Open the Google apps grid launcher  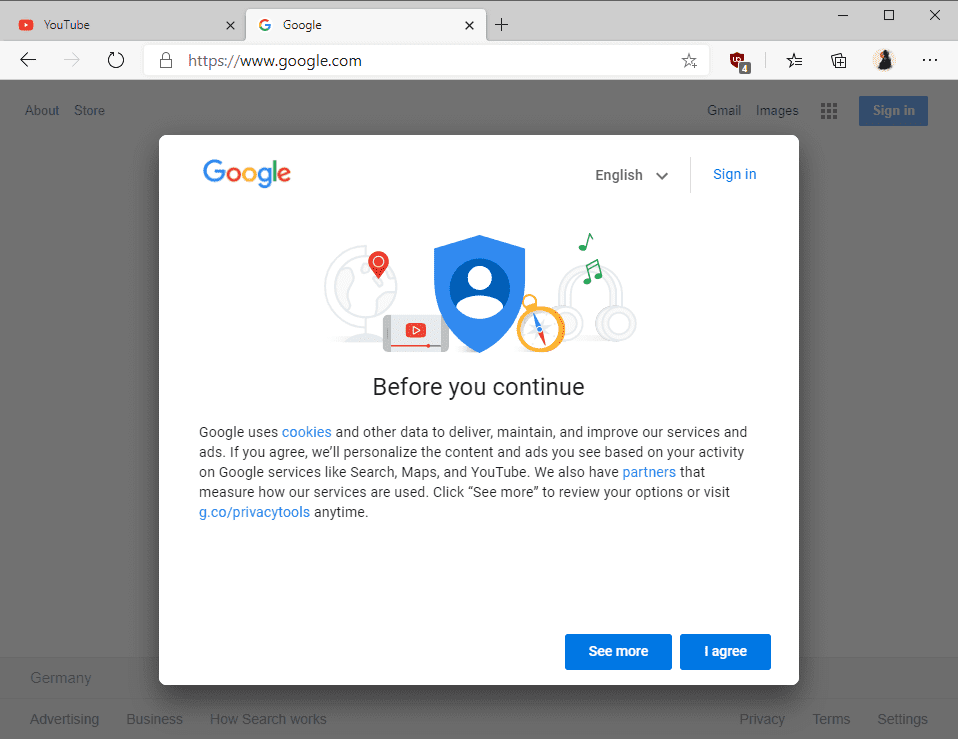(829, 110)
